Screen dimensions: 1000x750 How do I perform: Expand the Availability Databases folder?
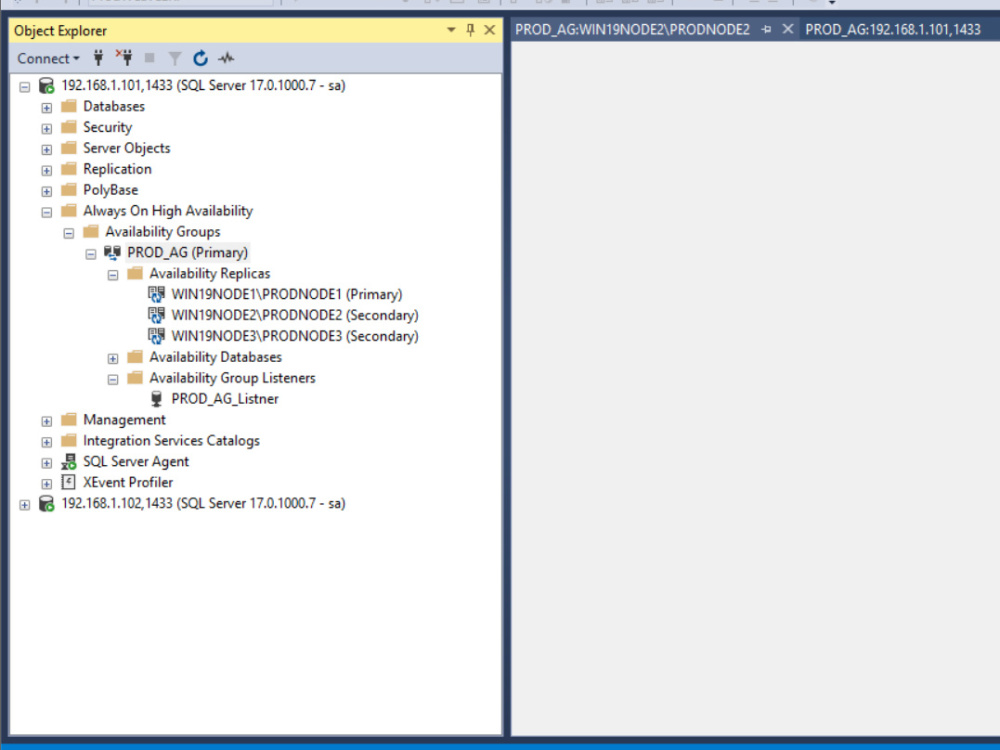113,359
